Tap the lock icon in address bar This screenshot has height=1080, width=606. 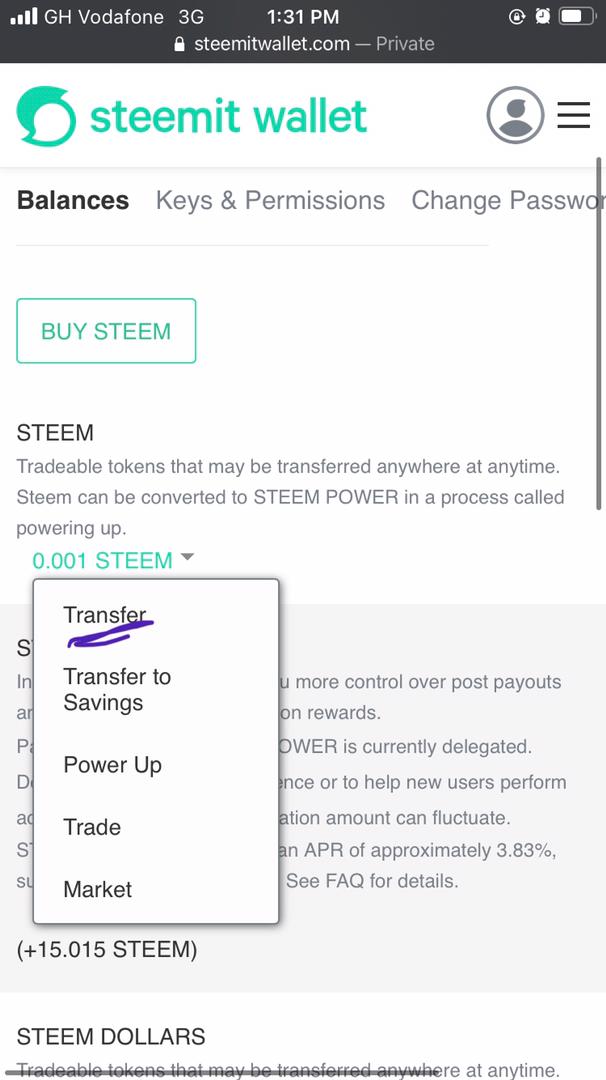180,44
